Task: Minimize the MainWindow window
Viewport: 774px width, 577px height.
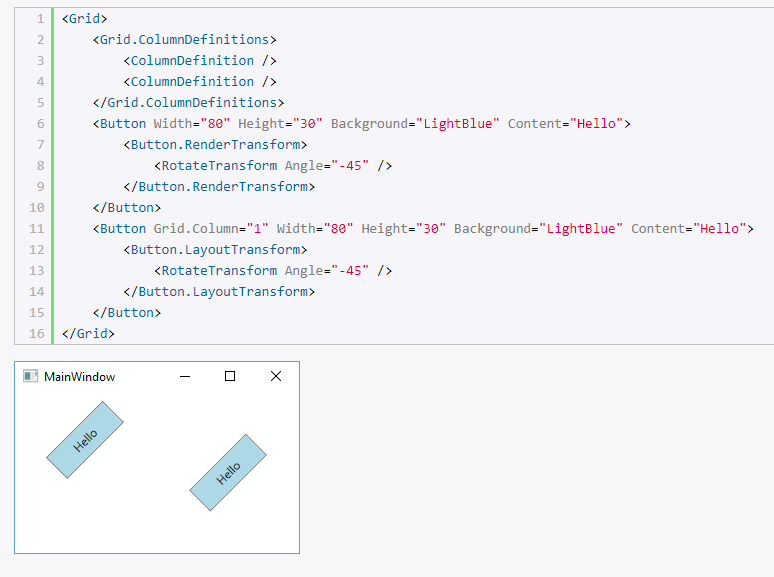Action: [x=184, y=376]
